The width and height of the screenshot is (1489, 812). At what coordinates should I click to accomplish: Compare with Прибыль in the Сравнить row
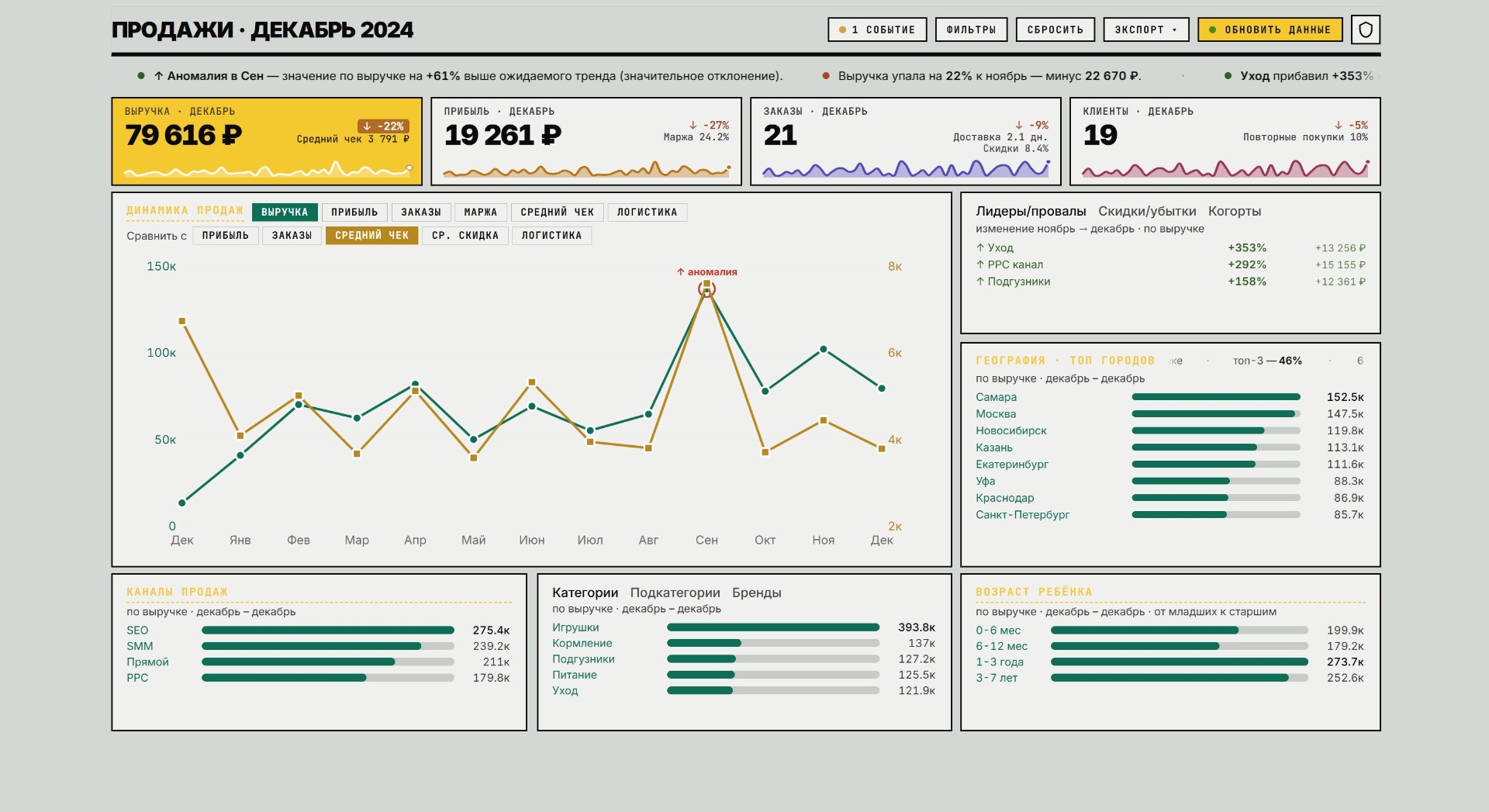[x=226, y=236]
